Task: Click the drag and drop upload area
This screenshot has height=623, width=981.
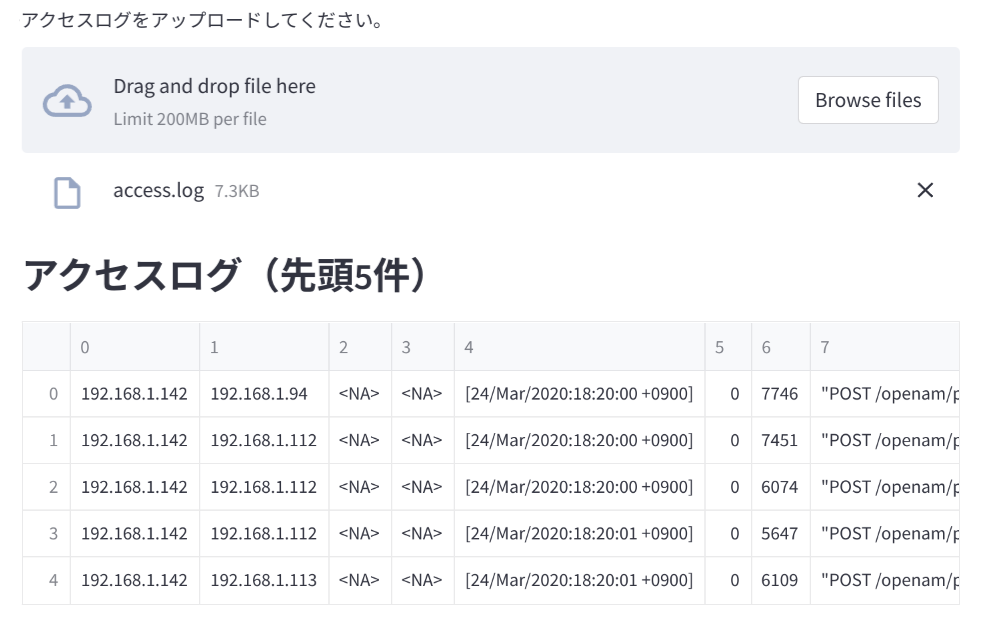Action: click(400, 100)
